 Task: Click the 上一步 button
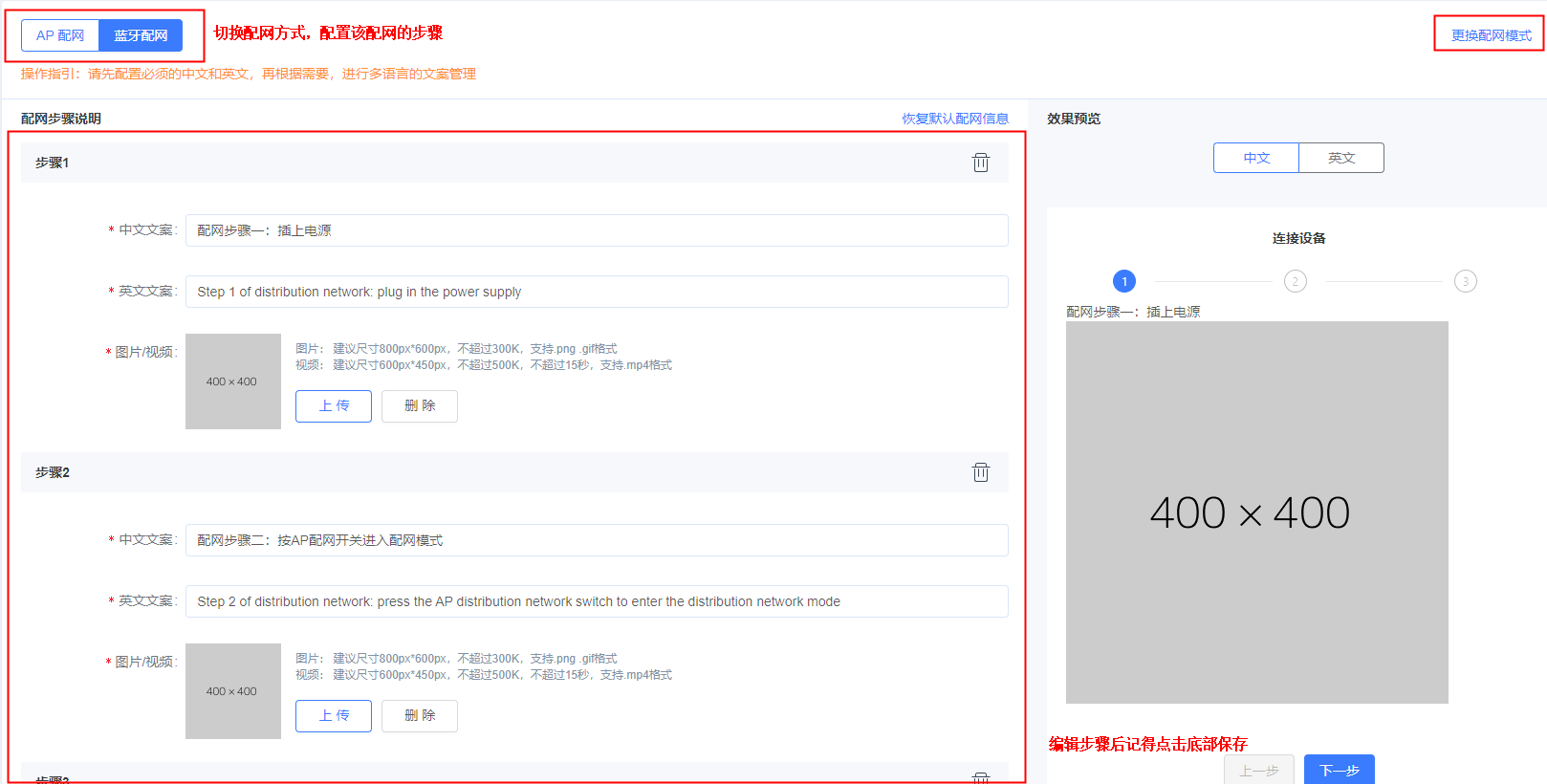point(1259,770)
